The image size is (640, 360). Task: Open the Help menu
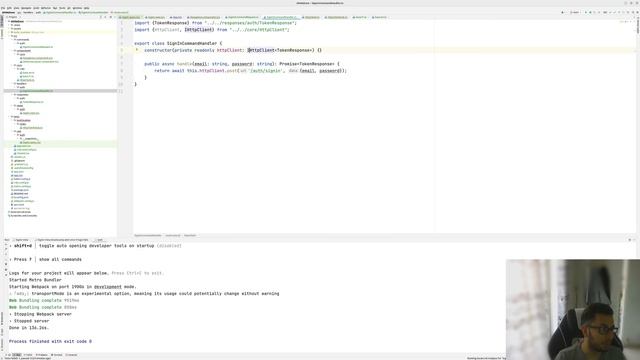pyautogui.click(x=87, y=8)
